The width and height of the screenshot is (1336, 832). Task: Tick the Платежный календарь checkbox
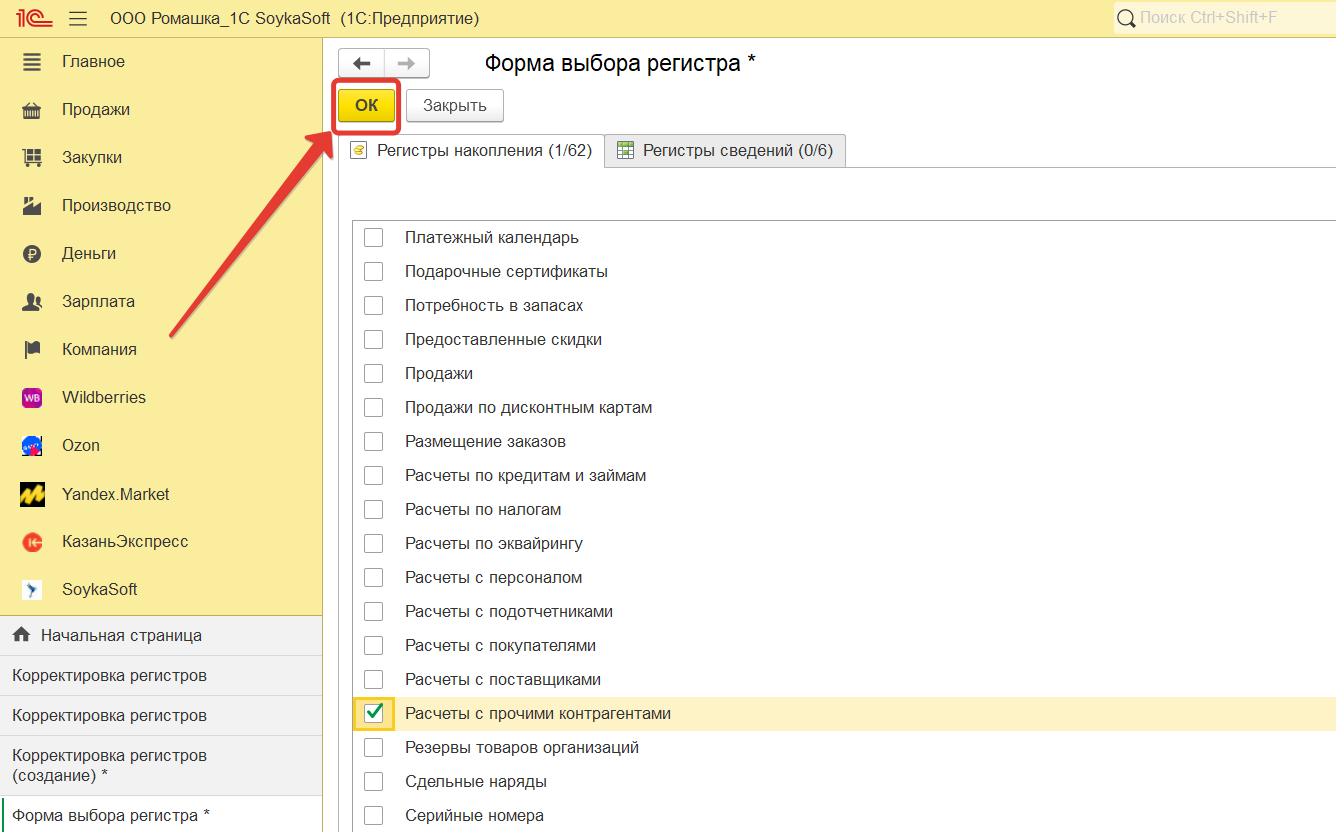(x=373, y=238)
